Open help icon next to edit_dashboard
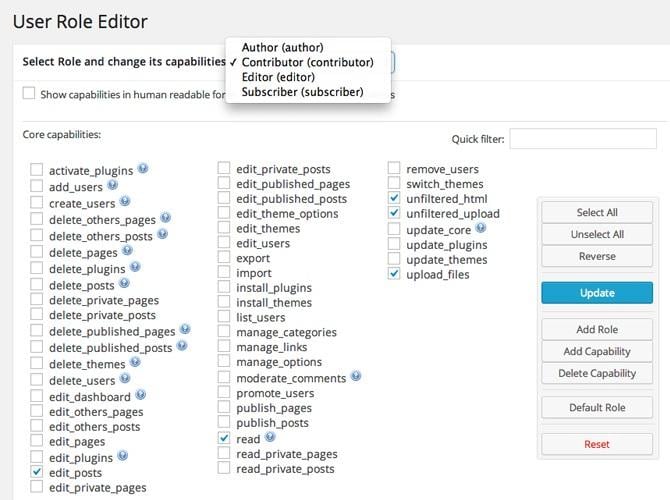This screenshot has height=500, width=670. click(x=141, y=395)
